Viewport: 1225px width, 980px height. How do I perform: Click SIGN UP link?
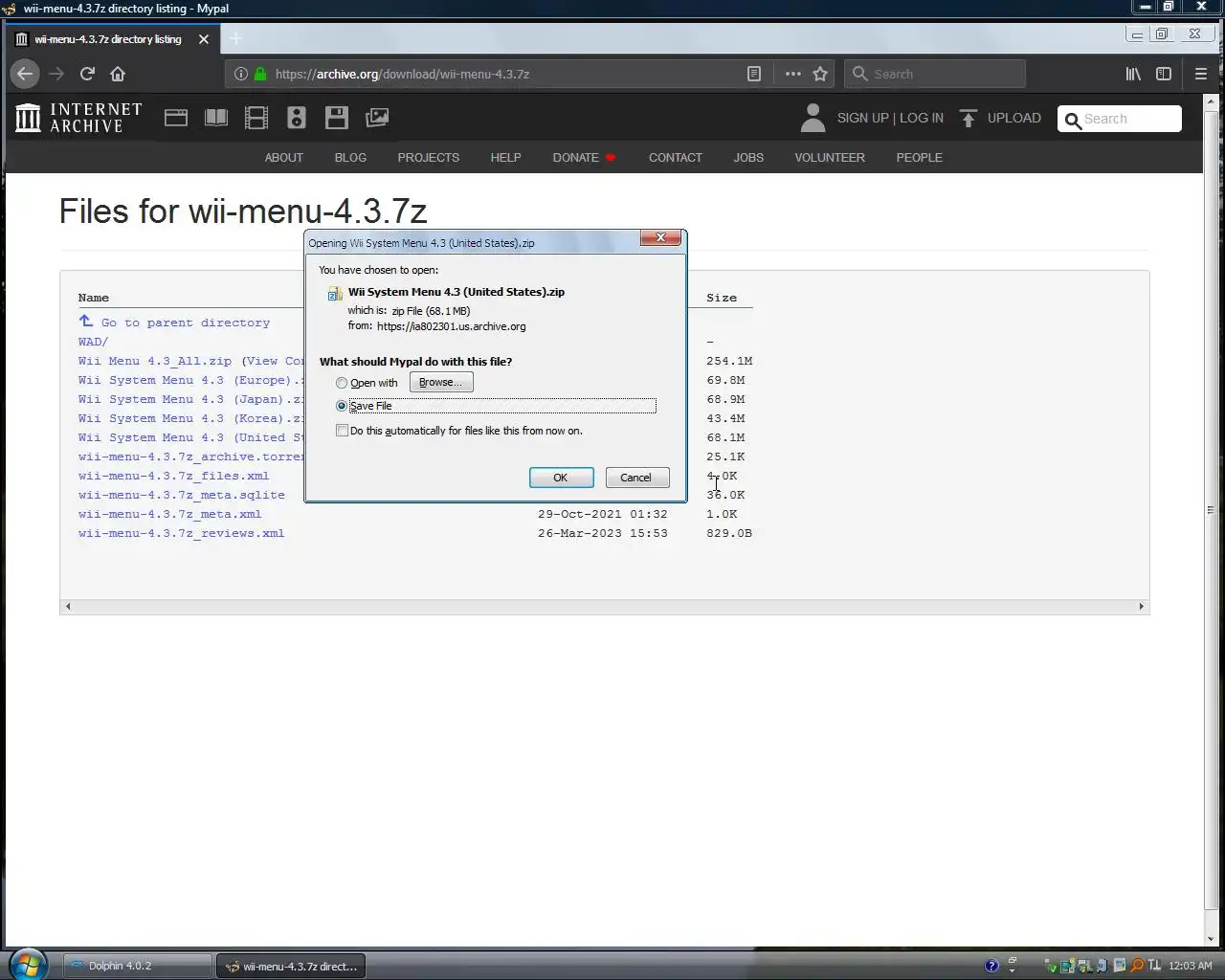(863, 118)
